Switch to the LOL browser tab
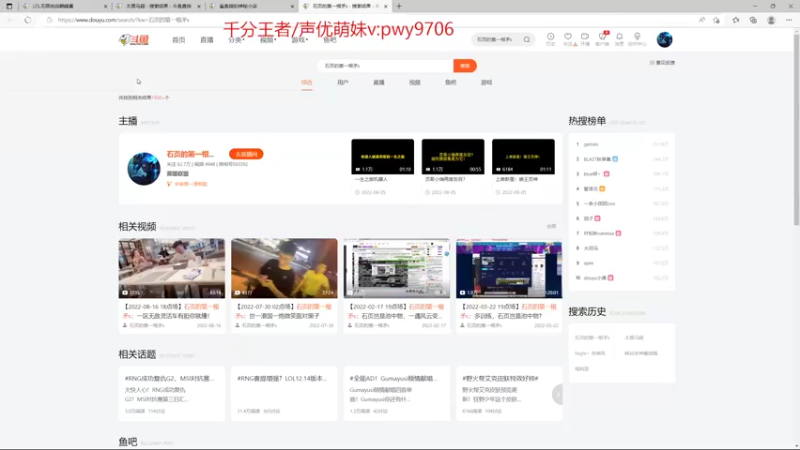Screen dimensions: 800x450 tap(64, 6)
